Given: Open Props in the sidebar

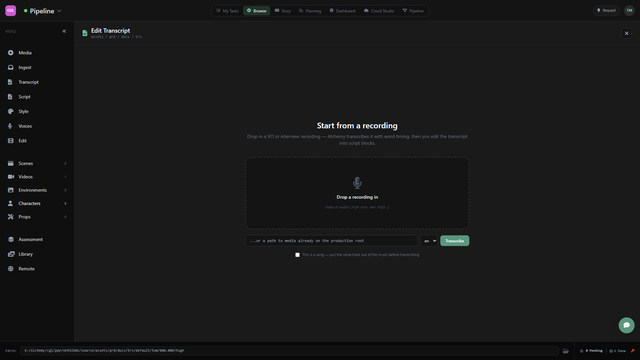Looking at the screenshot, I should pos(37,217).
